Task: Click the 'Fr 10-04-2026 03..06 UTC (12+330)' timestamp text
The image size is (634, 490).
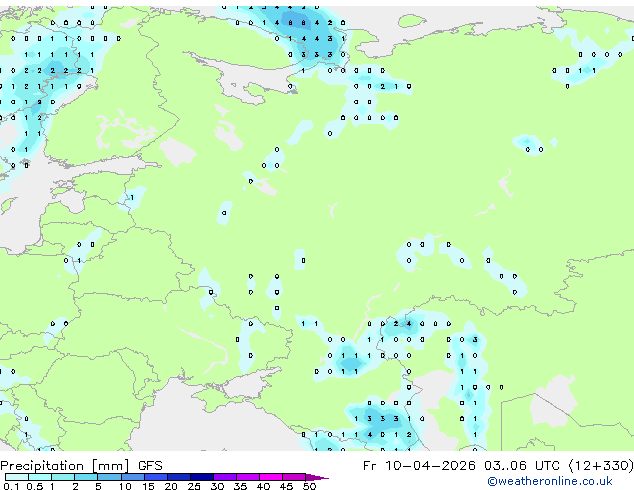Action: click(x=498, y=466)
